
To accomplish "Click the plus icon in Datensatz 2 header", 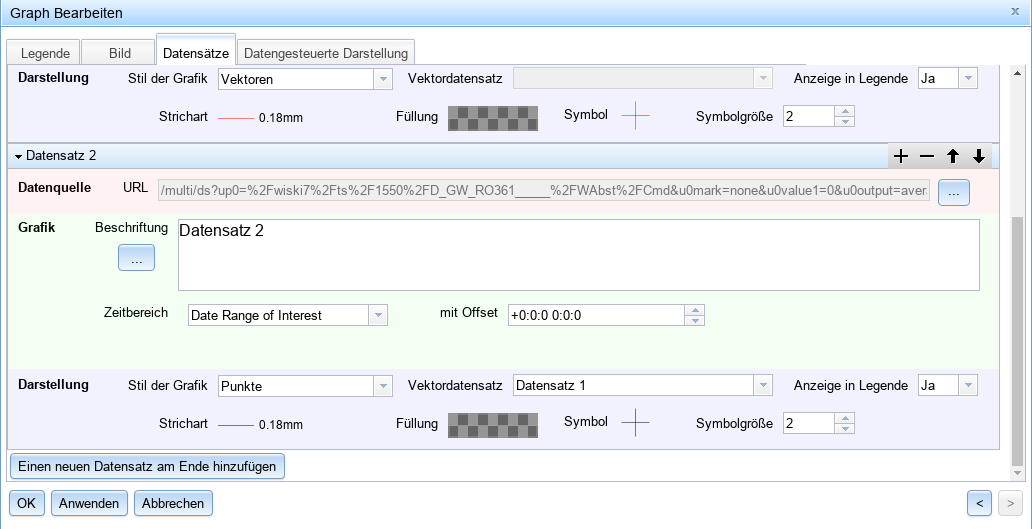I will tap(900, 156).
